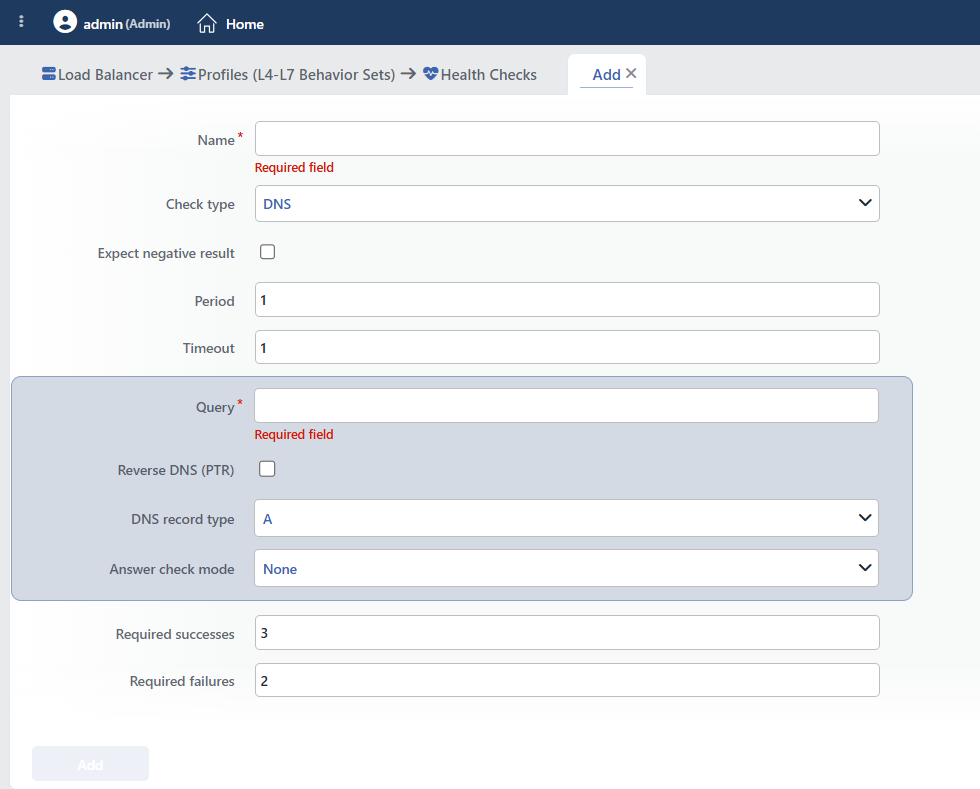This screenshot has height=789, width=980.
Task: Click the Required successes label
Action: (175, 635)
